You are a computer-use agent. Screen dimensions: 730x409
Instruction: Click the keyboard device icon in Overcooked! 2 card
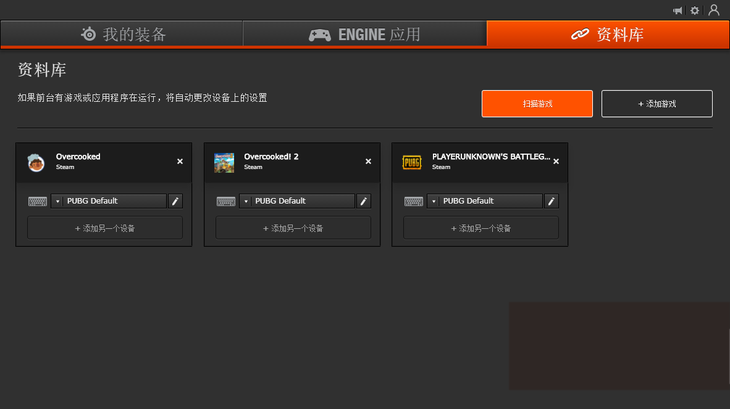tap(226, 201)
